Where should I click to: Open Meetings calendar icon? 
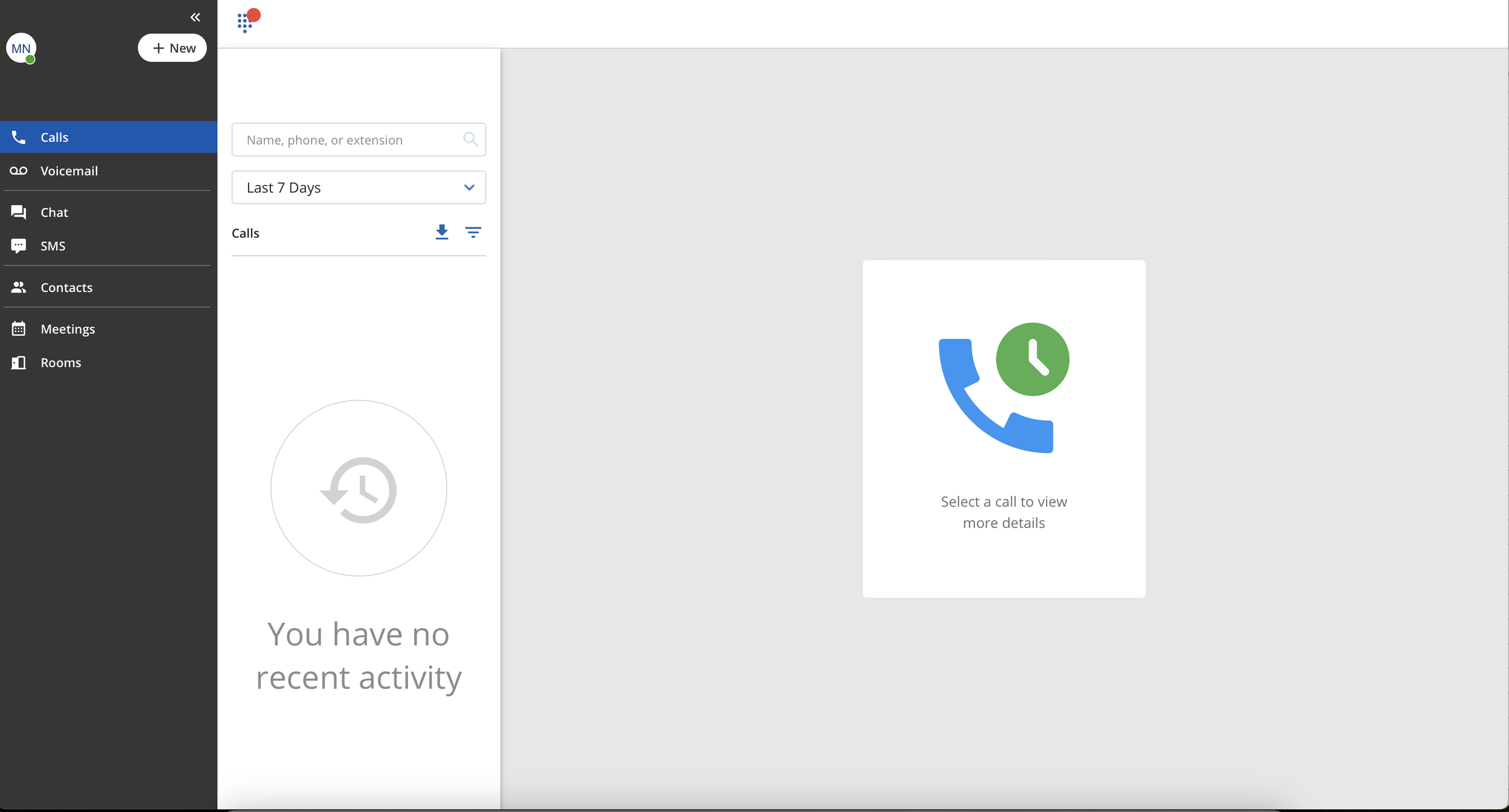19,329
